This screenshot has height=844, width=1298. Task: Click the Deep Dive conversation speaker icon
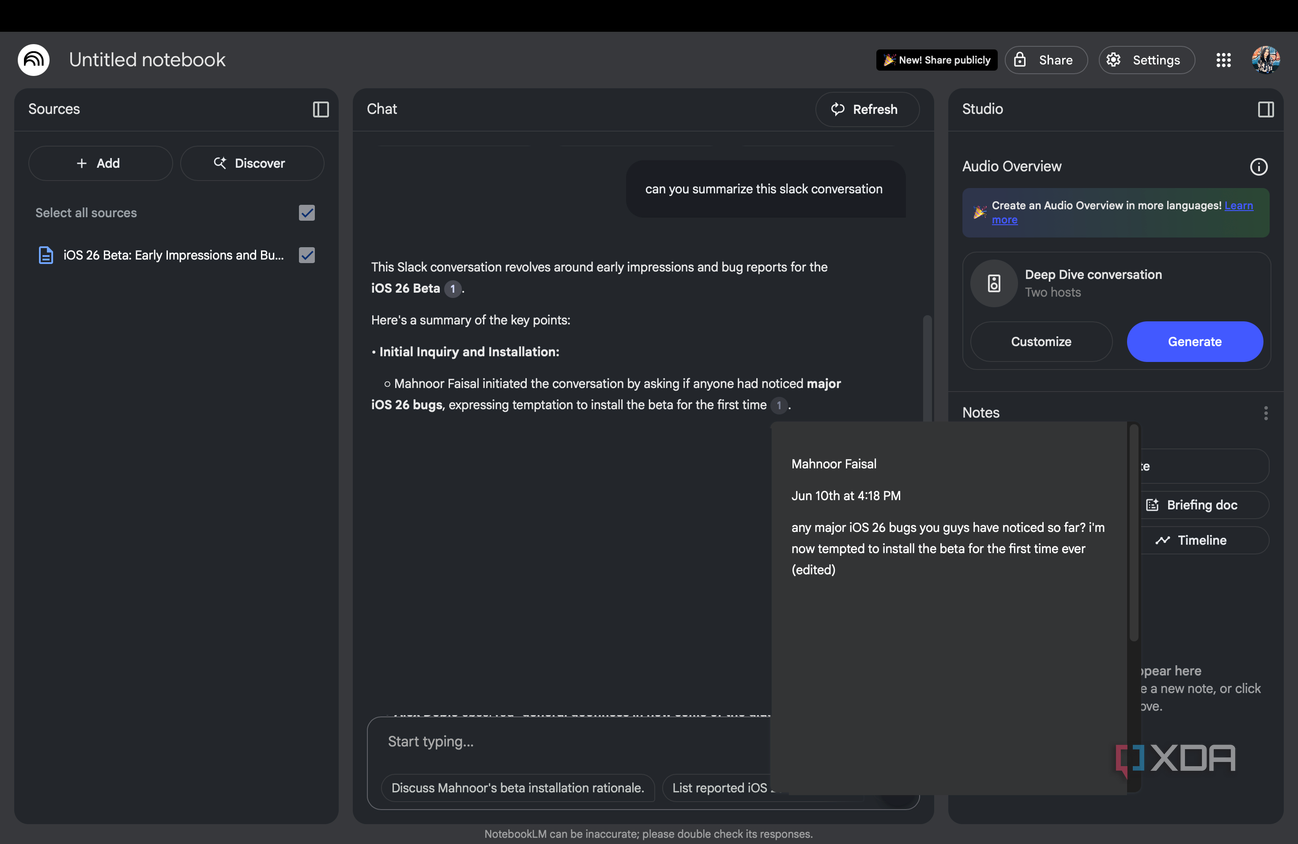(994, 283)
